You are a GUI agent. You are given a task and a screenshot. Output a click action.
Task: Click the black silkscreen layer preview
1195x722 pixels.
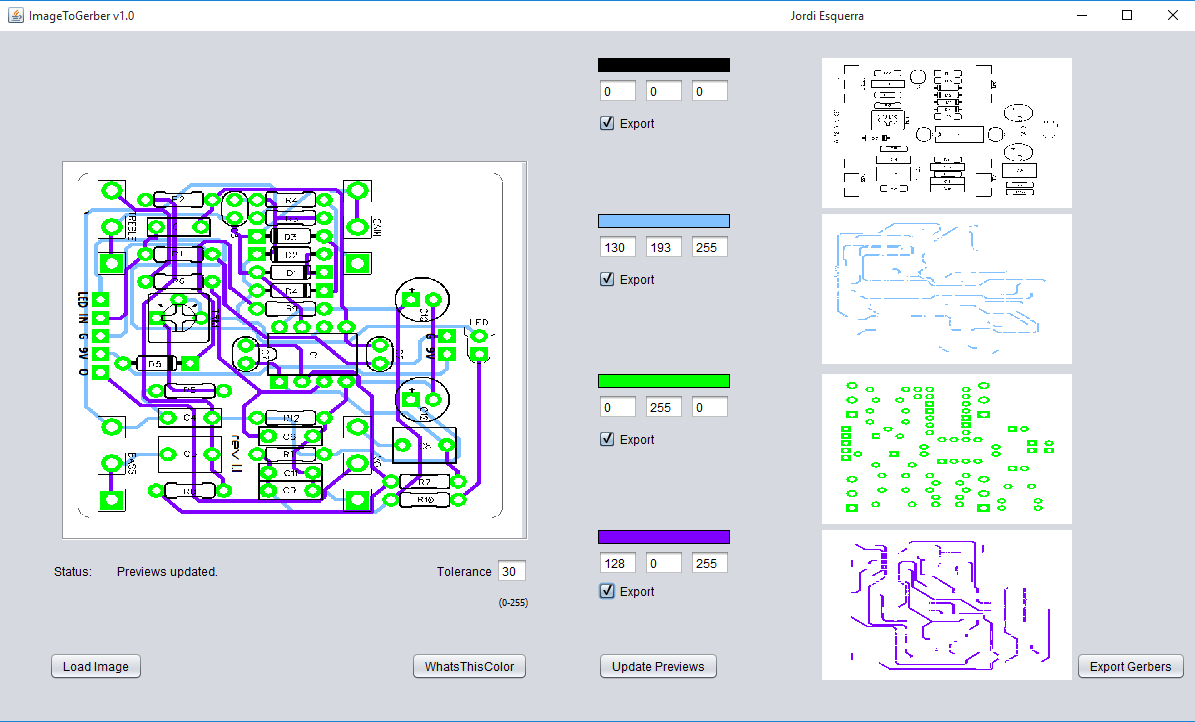click(x=946, y=132)
